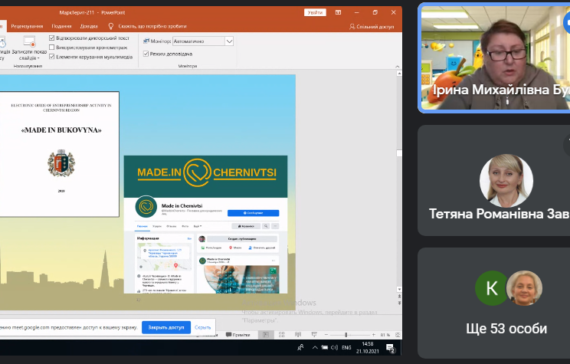Screen dimensions: 570x364
Task: Click the blue stop sharing button
Action: (x=166, y=327)
